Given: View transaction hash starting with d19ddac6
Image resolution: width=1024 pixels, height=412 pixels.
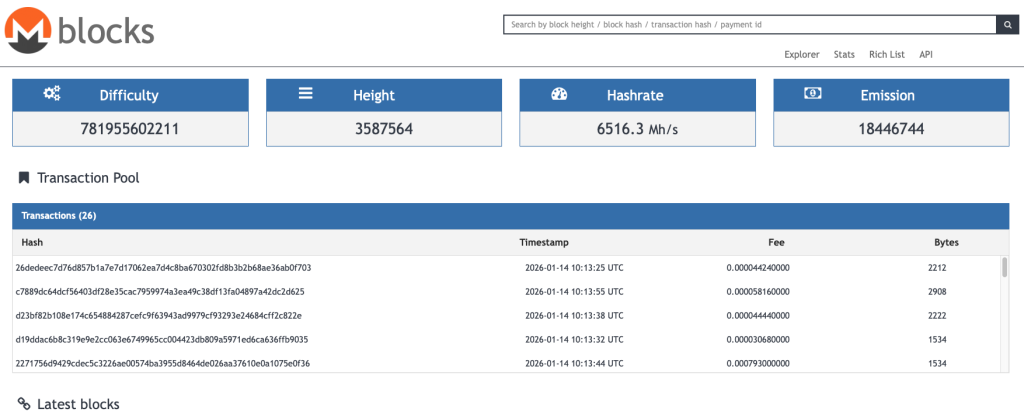Looking at the screenshot, I should [161, 339].
